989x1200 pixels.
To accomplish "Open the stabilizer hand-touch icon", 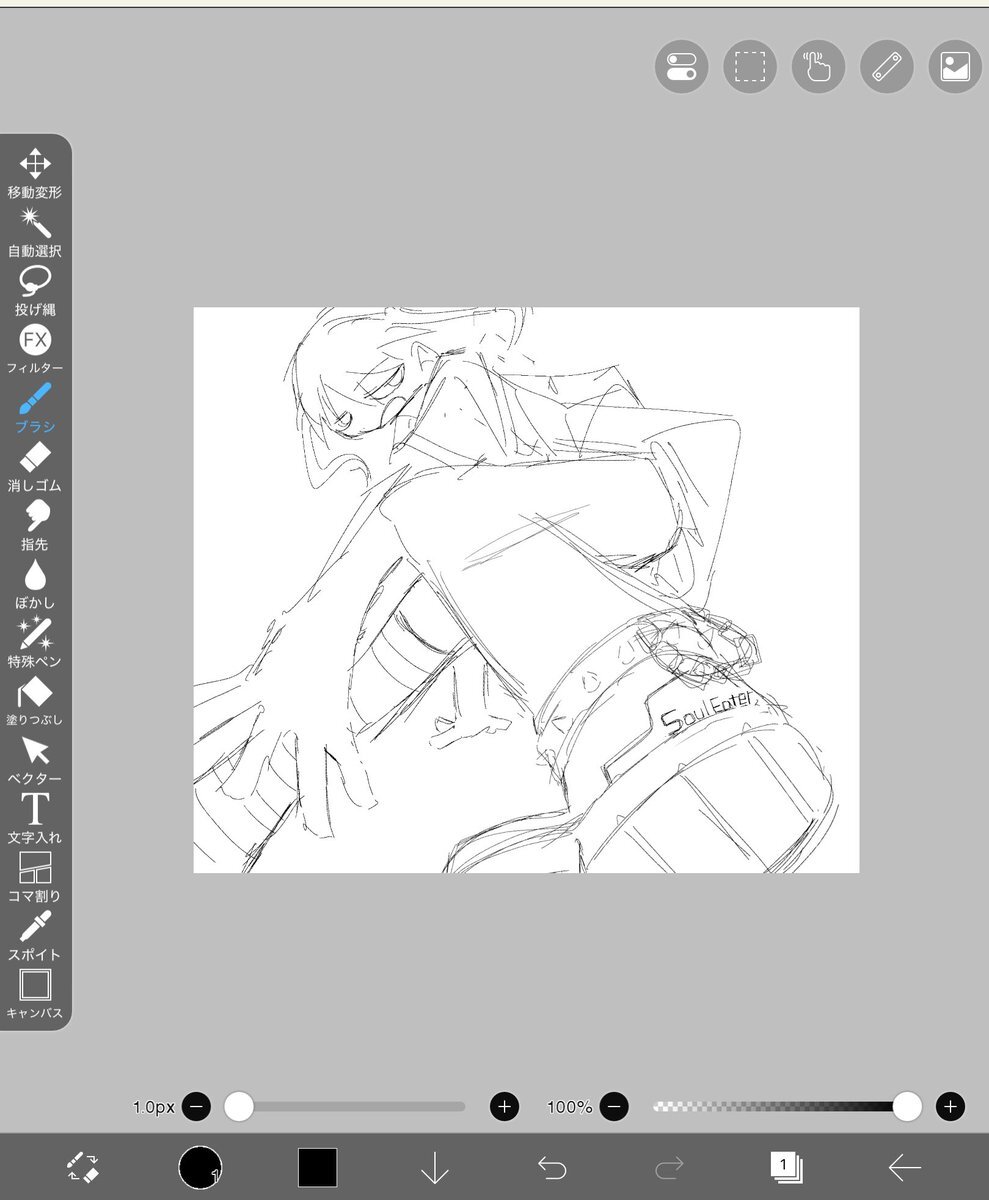I will pyautogui.click(x=818, y=67).
